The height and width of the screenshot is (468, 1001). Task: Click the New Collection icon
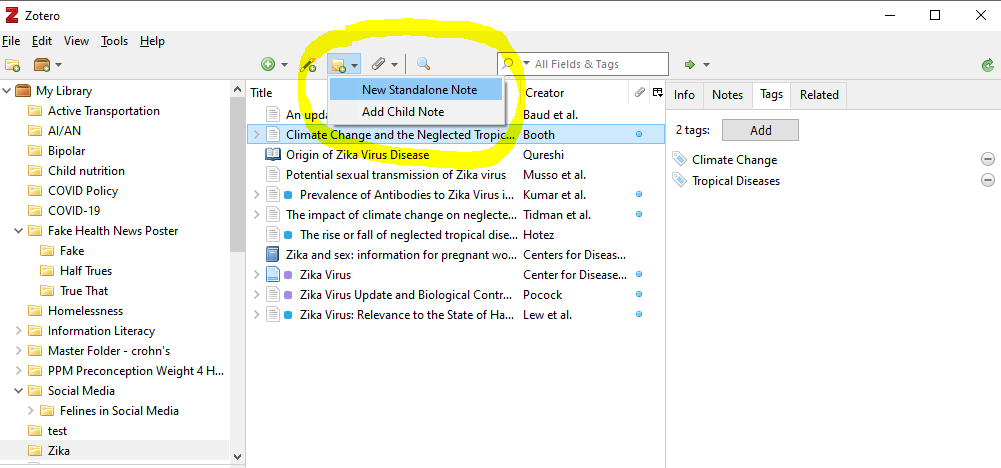point(12,64)
